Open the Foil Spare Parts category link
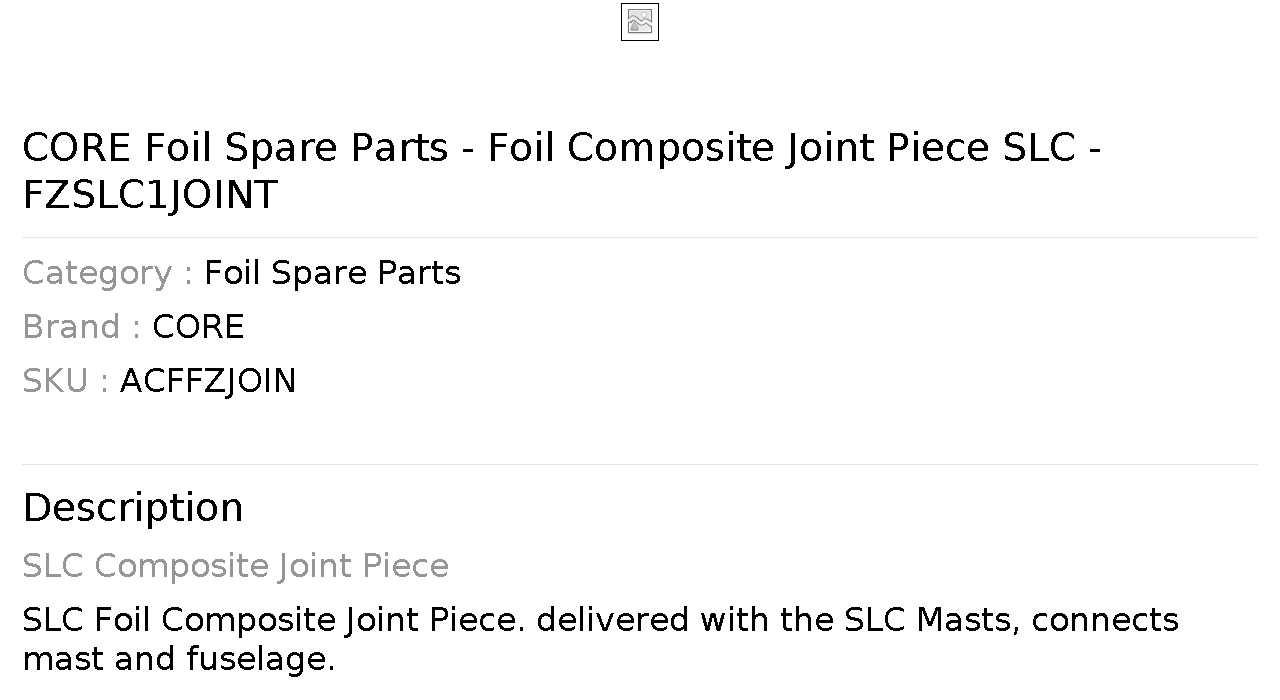The image size is (1280, 700). point(332,273)
